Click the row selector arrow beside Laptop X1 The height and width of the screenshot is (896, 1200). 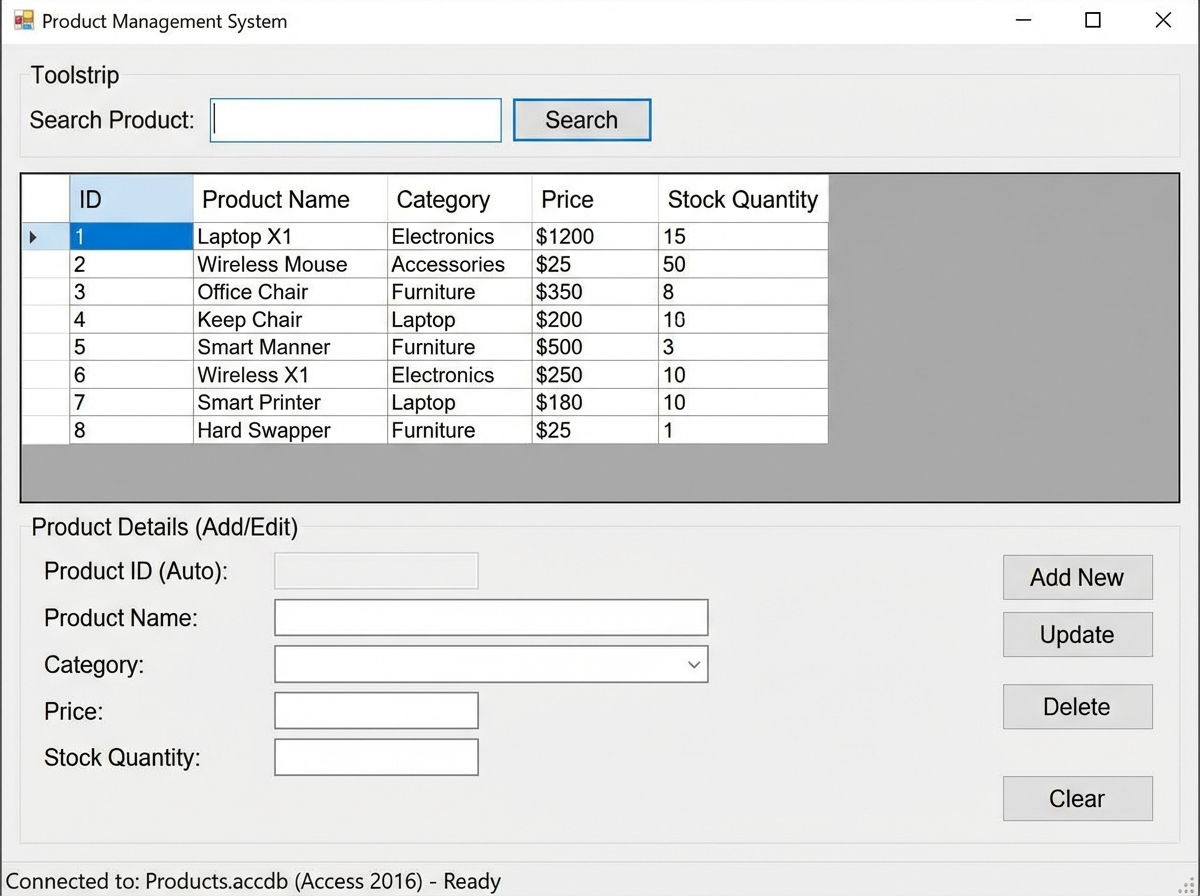[x=33, y=237]
